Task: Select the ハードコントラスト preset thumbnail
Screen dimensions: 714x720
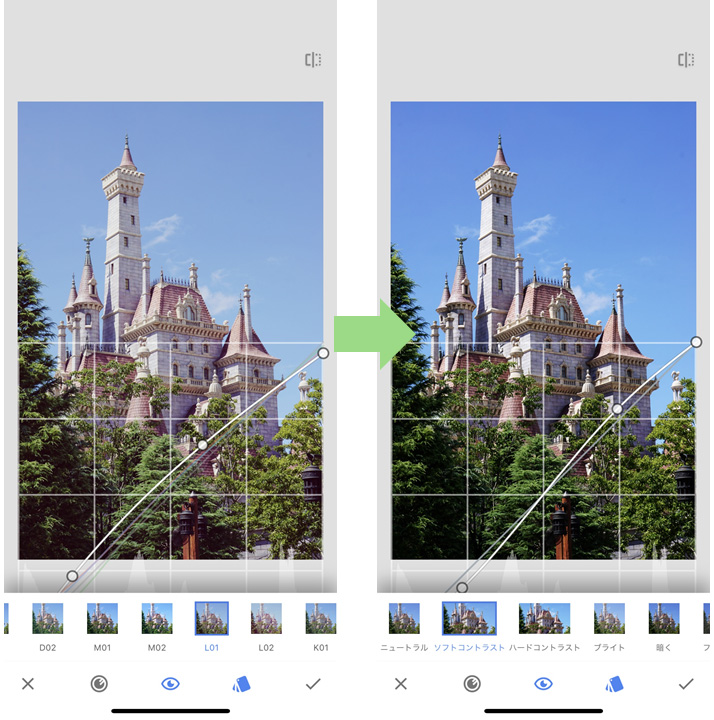Action: (x=545, y=619)
